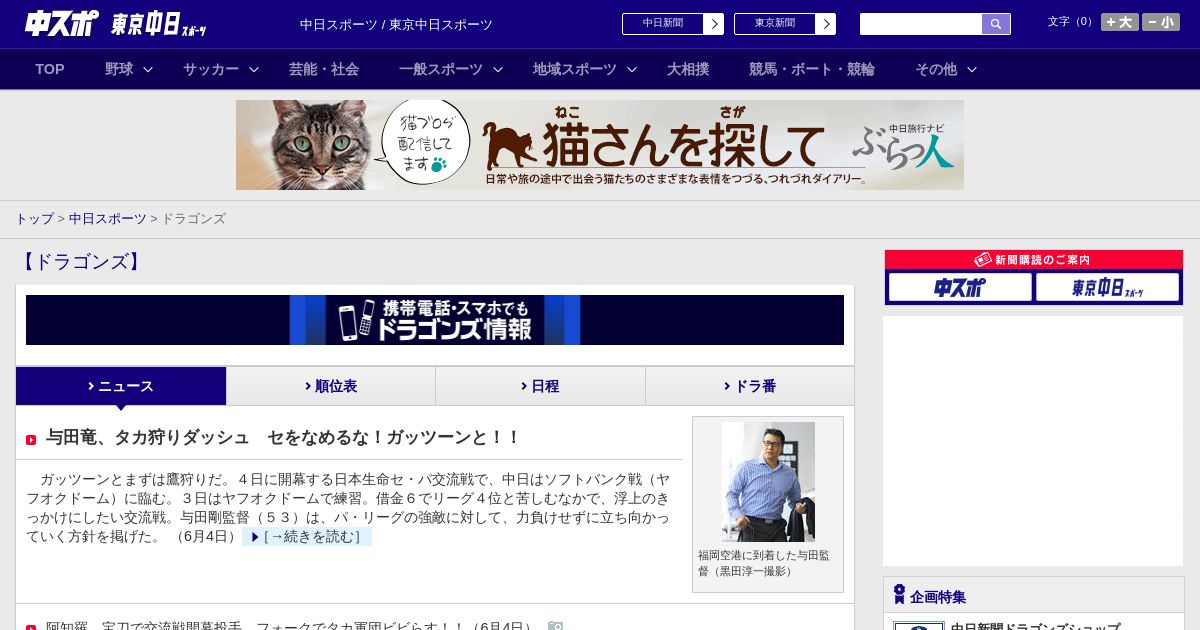This screenshot has height=630, width=1200.
Task: Increase text size with ＋大 button
Action: (1120, 22)
